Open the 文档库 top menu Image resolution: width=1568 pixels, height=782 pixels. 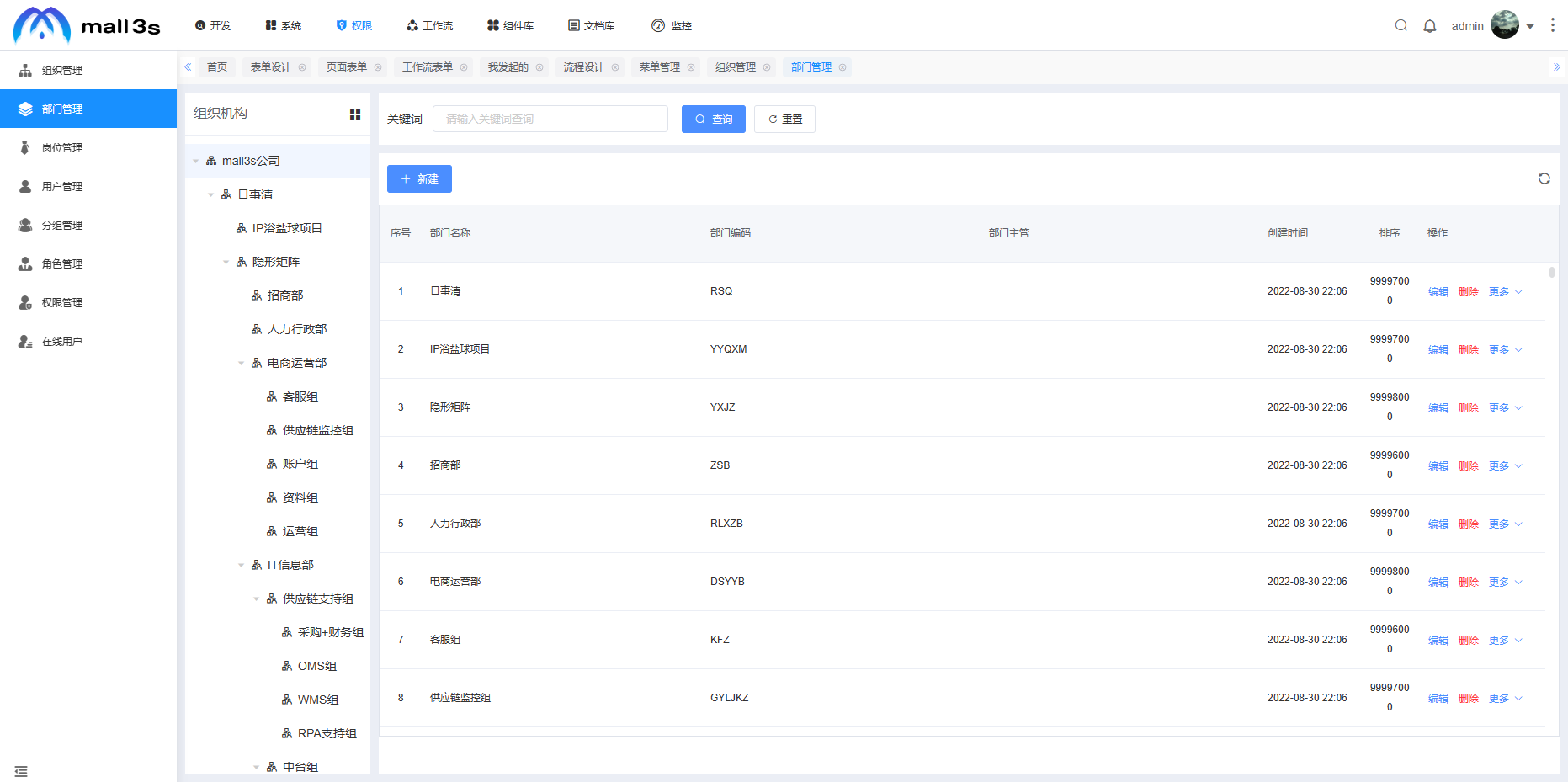(591, 26)
